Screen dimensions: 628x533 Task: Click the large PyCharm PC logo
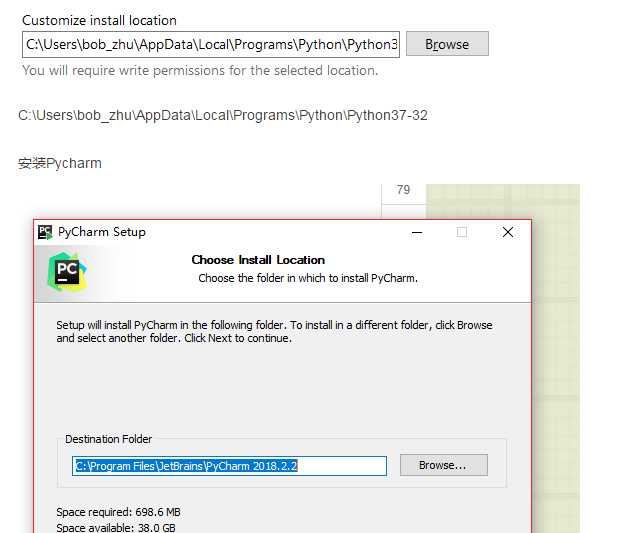(66, 273)
